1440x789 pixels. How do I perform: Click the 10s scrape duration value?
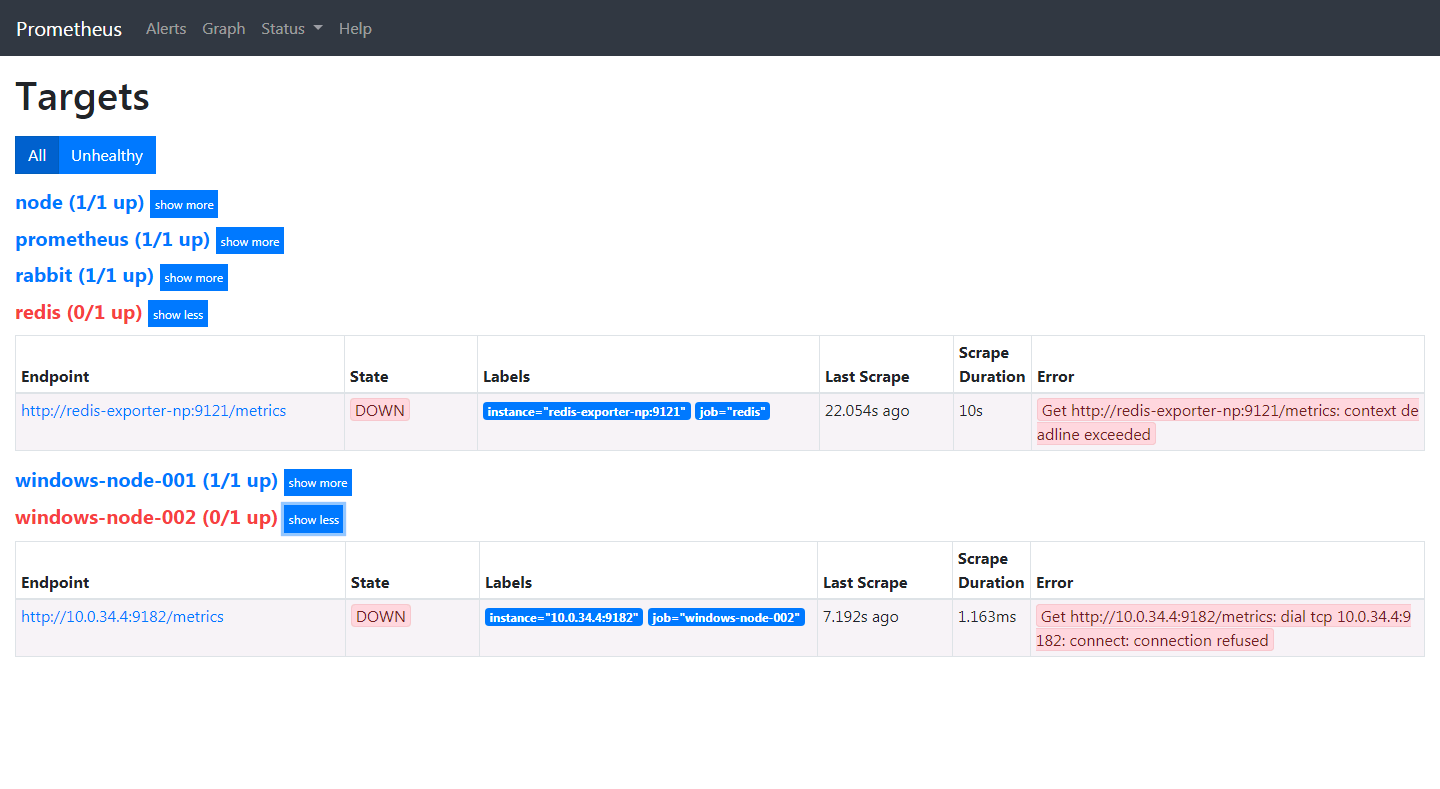point(971,410)
